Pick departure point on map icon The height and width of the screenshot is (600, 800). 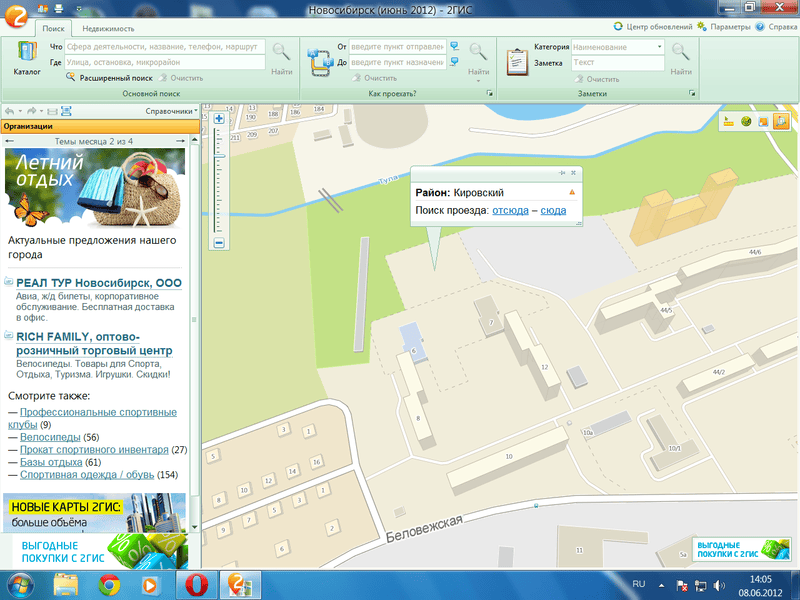point(455,46)
